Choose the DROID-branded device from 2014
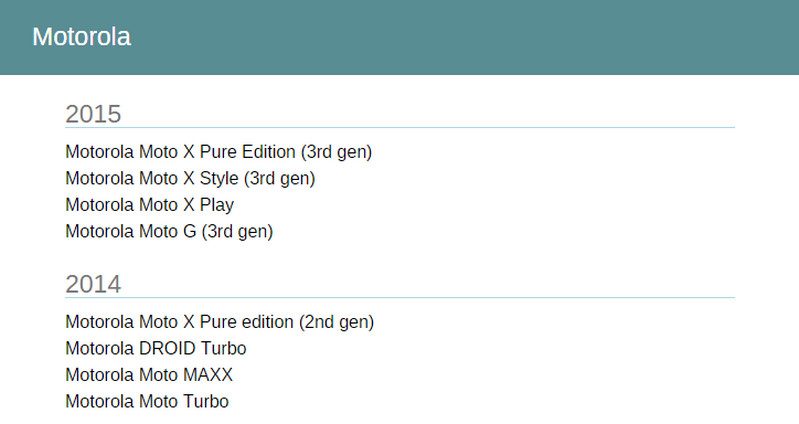Viewport: 799px width, 424px height. point(155,348)
